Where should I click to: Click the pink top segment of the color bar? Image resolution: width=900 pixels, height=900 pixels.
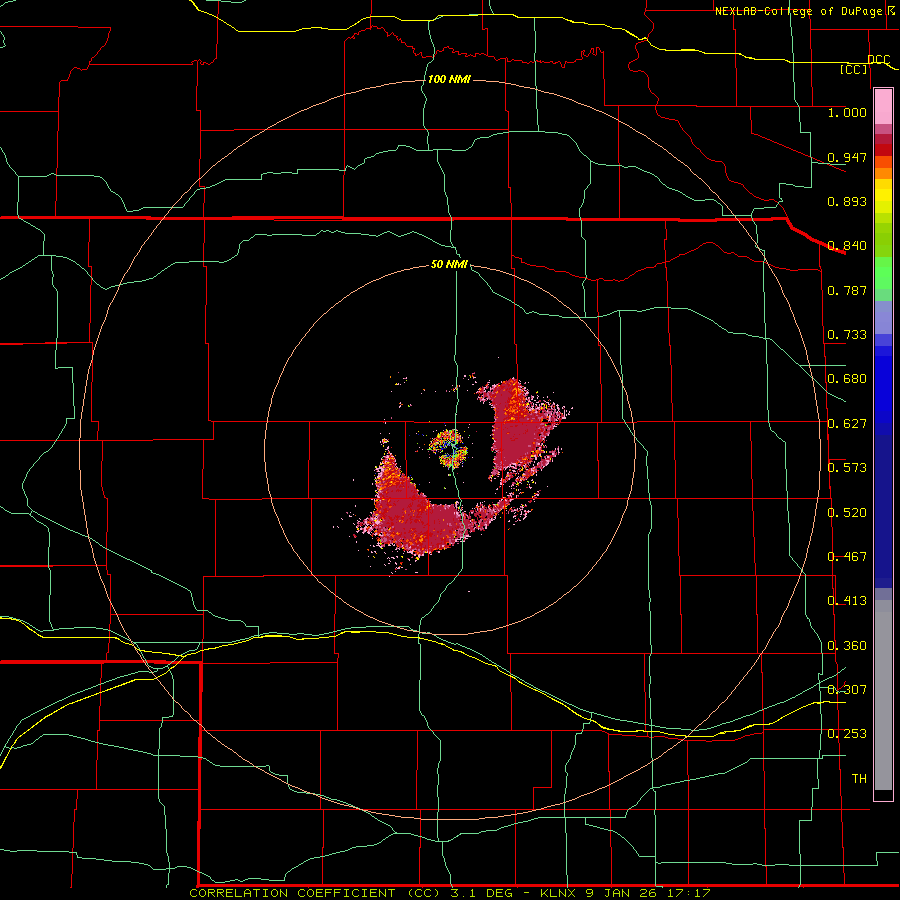pos(883,107)
